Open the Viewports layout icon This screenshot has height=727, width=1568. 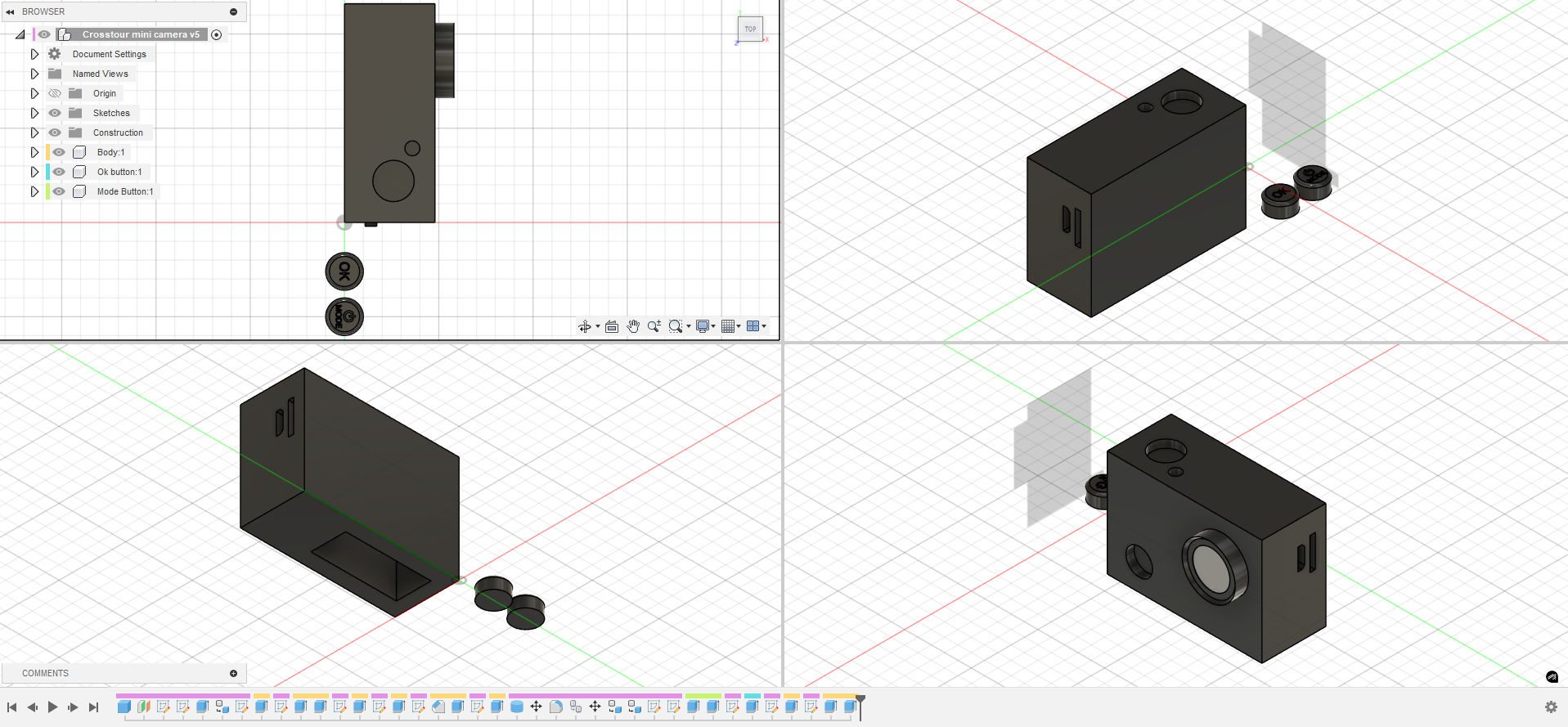pyautogui.click(x=753, y=326)
